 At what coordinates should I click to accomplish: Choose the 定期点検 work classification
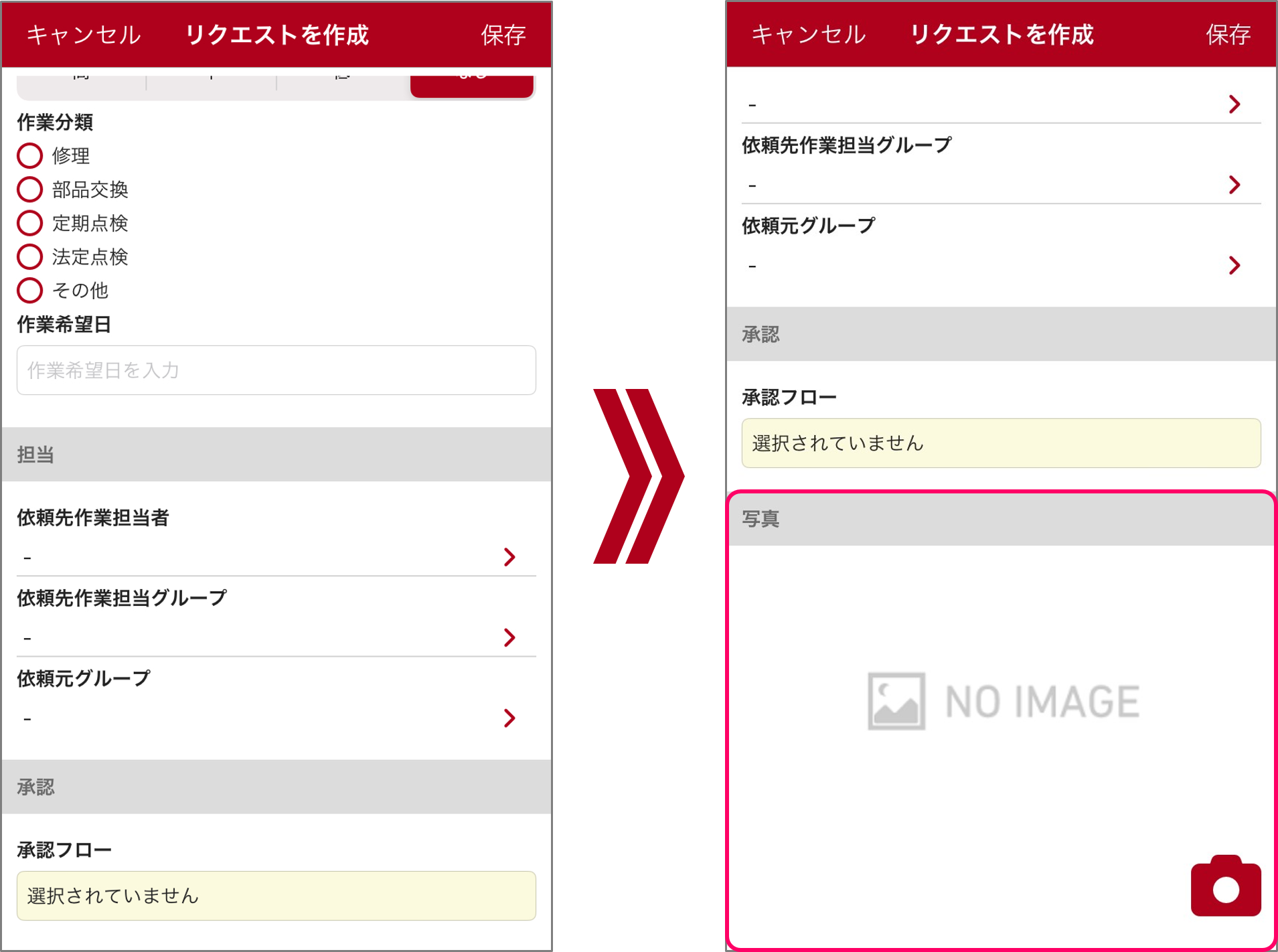click(29, 223)
